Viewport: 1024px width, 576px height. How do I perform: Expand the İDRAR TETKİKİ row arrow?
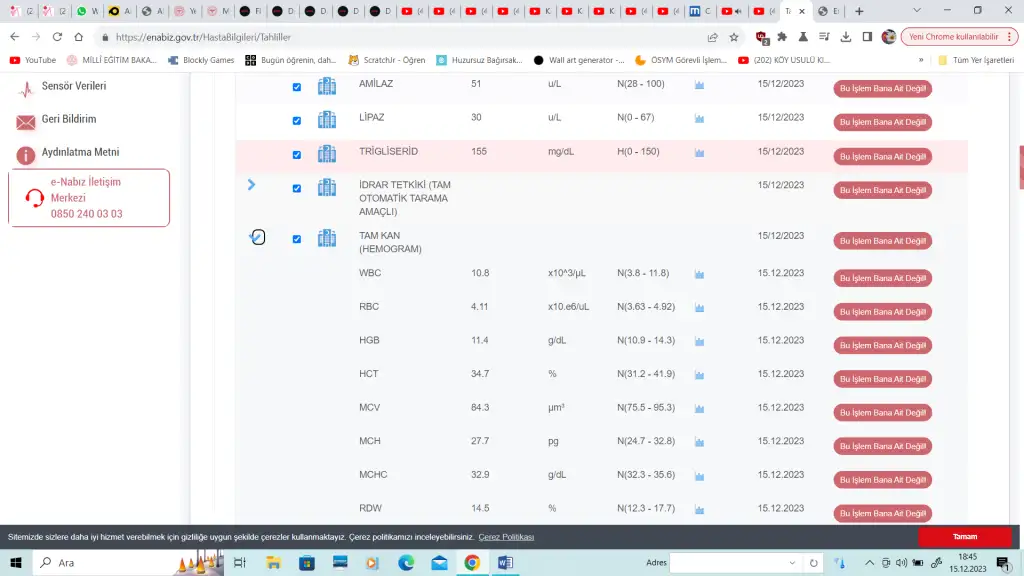pyautogui.click(x=251, y=185)
